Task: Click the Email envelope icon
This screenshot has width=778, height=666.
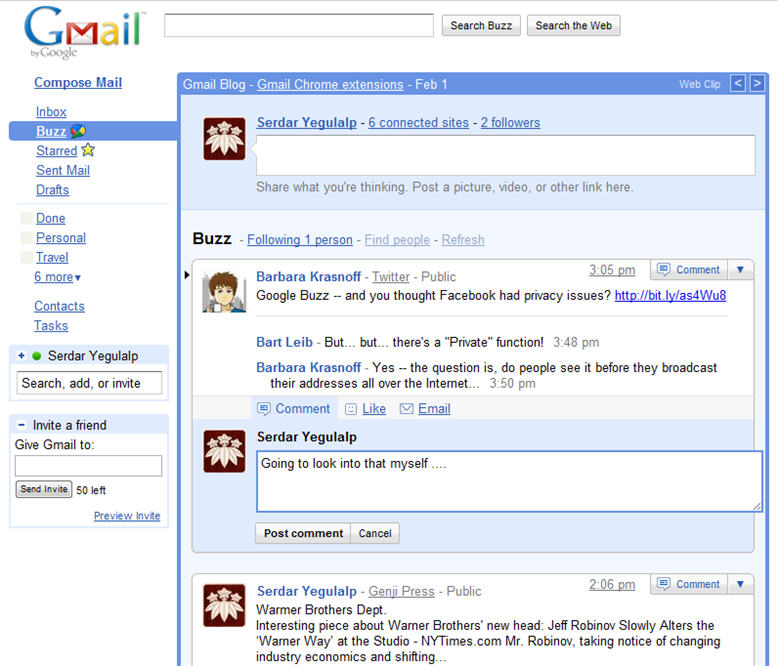Action: (406, 408)
